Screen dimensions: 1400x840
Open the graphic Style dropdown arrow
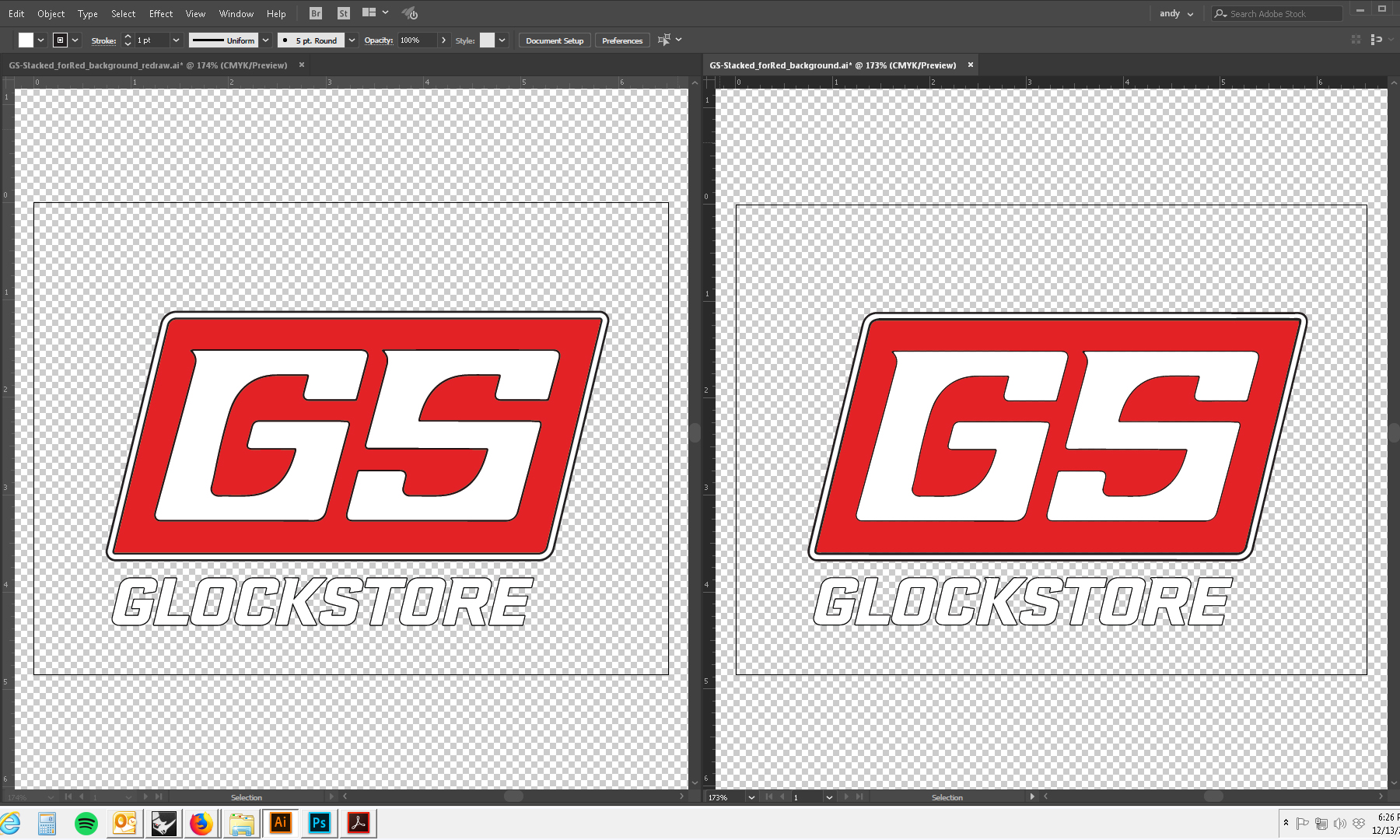(x=502, y=40)
